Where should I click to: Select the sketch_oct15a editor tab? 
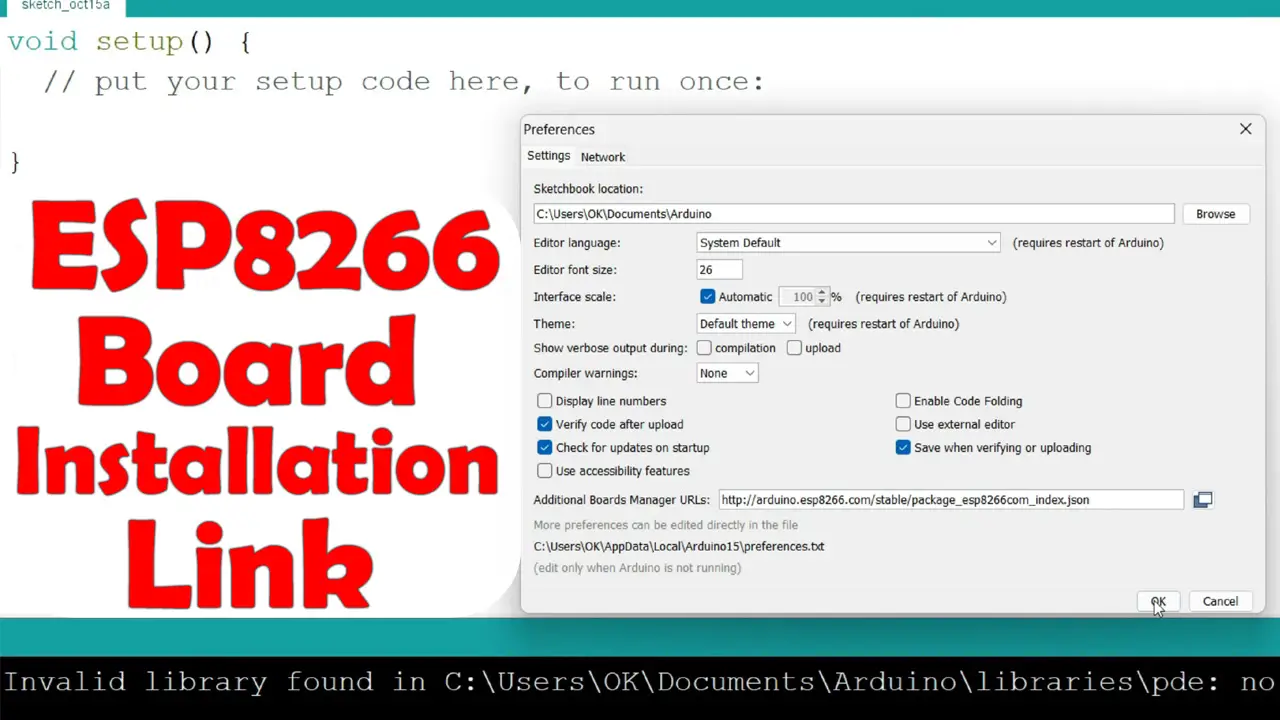[66, 6]
